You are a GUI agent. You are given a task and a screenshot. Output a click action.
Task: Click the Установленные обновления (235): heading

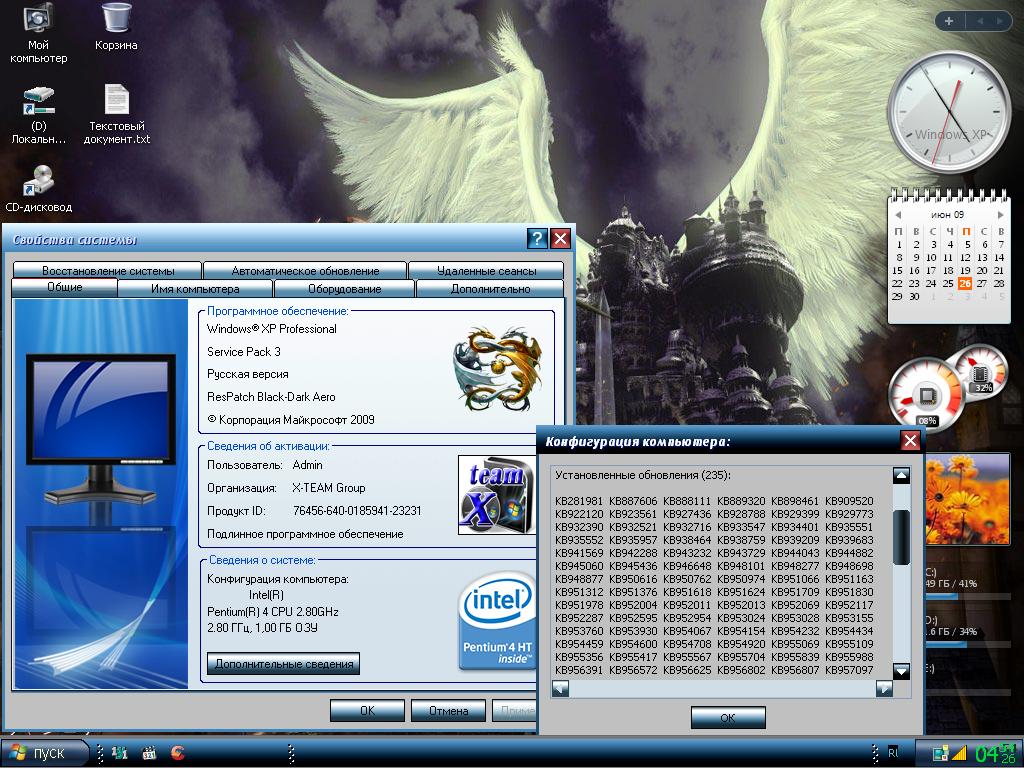(x=643, y=475)
